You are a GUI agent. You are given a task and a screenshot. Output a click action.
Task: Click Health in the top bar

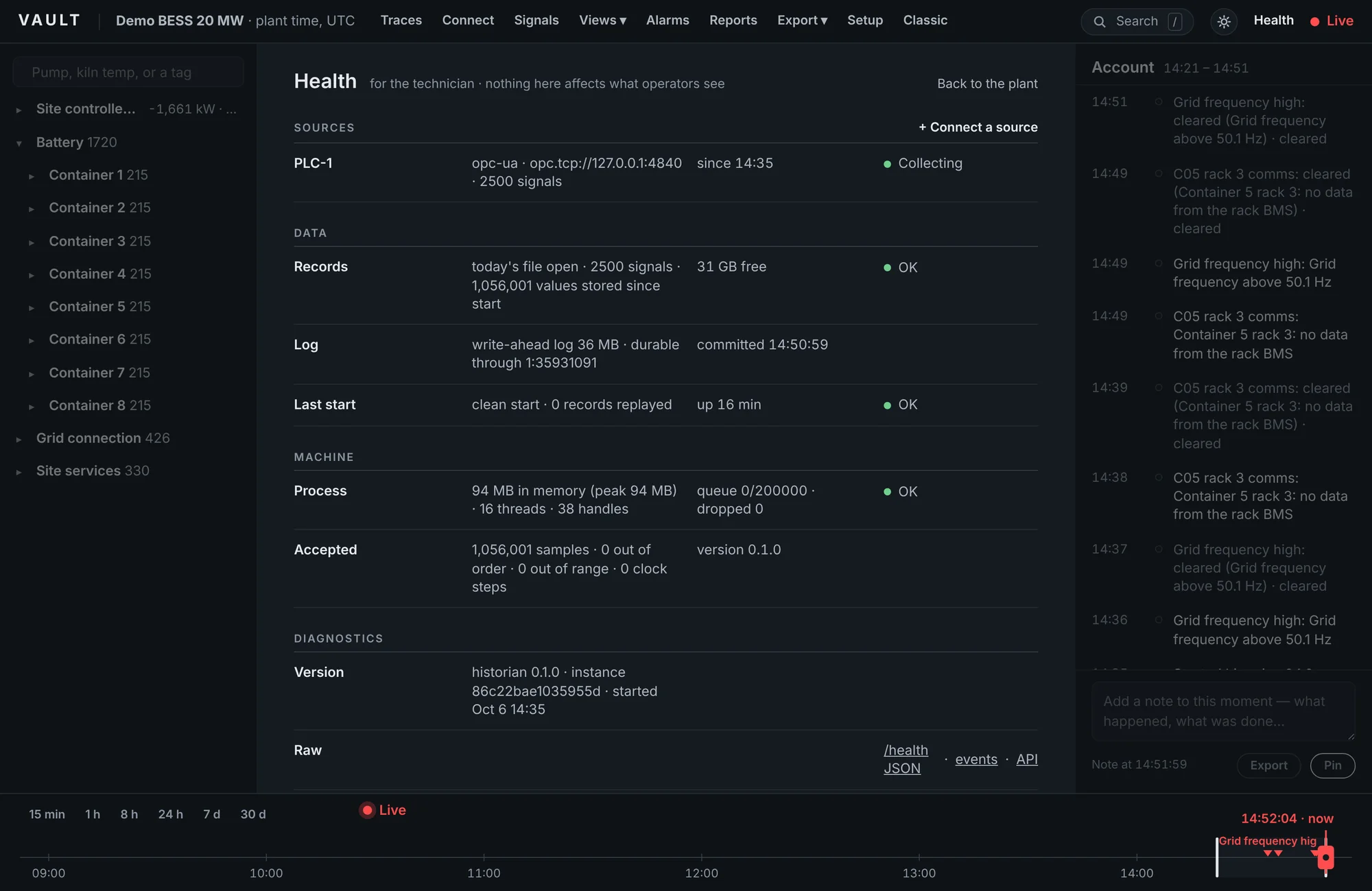pos(1273,21)
